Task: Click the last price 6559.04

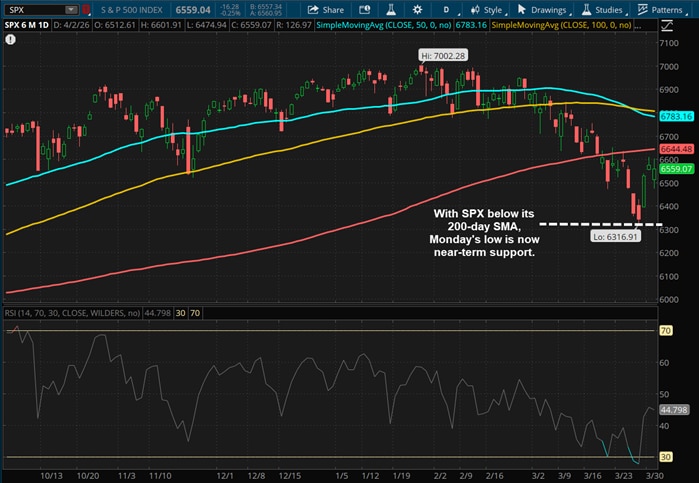Action: (x=193, y=10)
